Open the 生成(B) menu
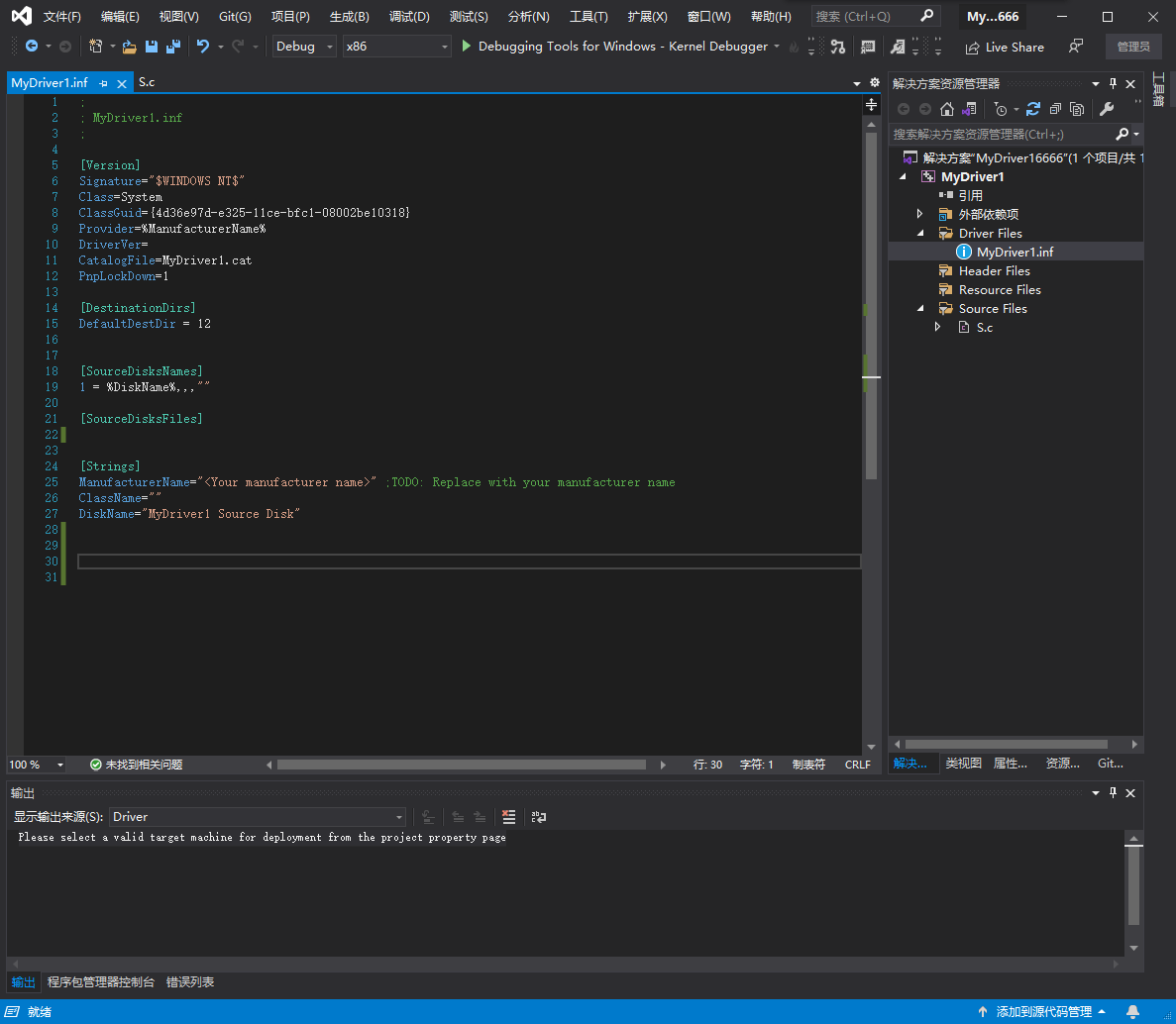1176x1024 pixels. click(x=350, y=17)
